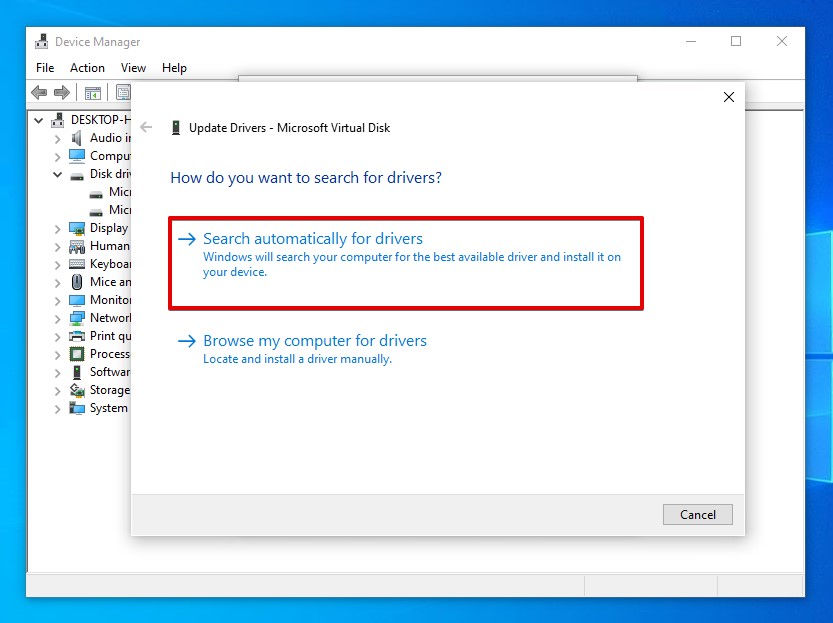The width and height of the screenshot is (833, 623).
Task: Select the 'Process' tree label
Action: tap(110, 354)
